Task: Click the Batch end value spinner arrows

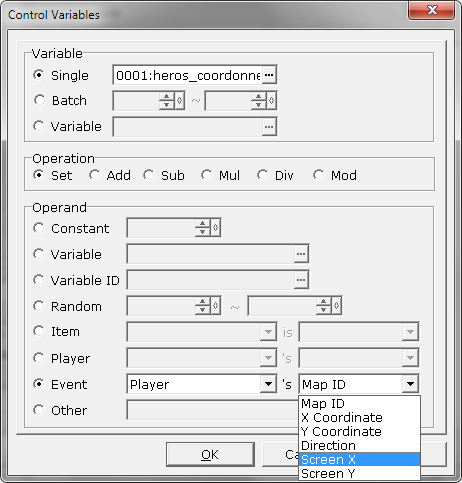Action: pyautogui.click(x=258, y=100)
